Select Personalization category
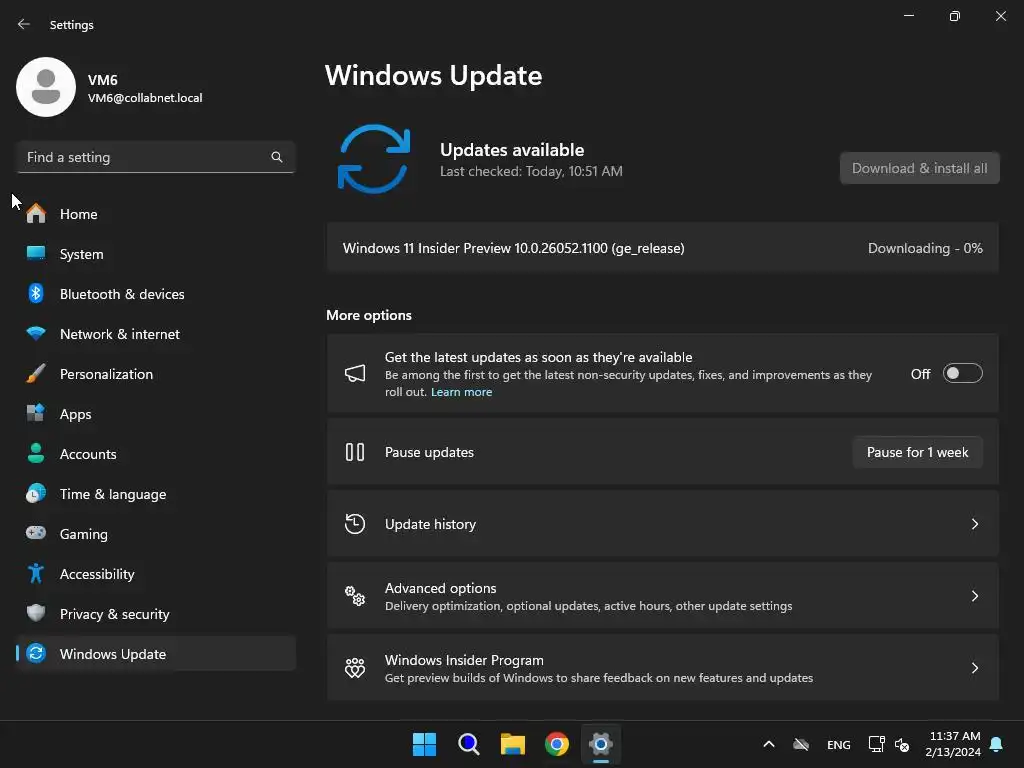 click(x=156, y=374)
